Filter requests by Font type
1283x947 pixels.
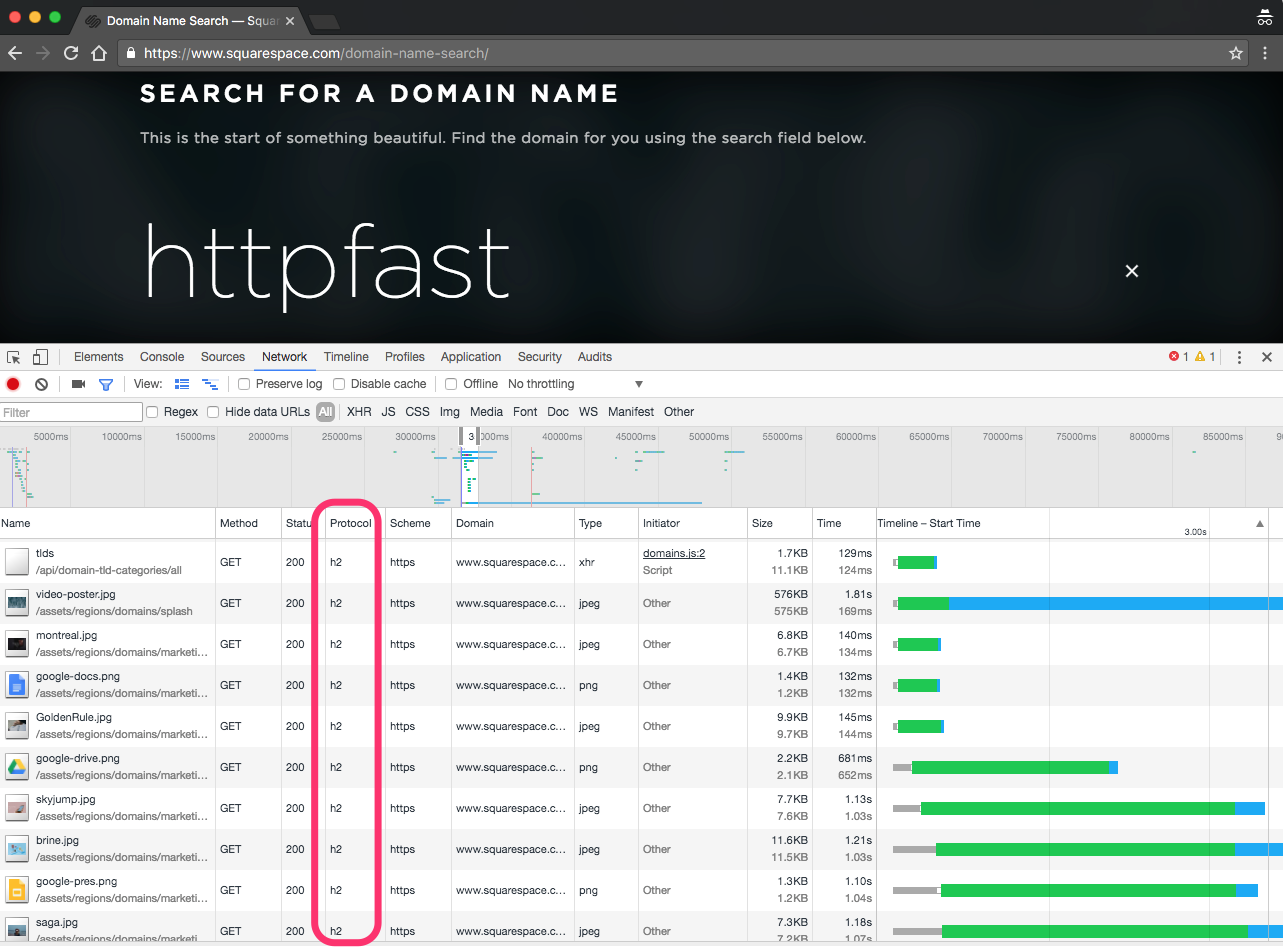click(x=525, y=412)
